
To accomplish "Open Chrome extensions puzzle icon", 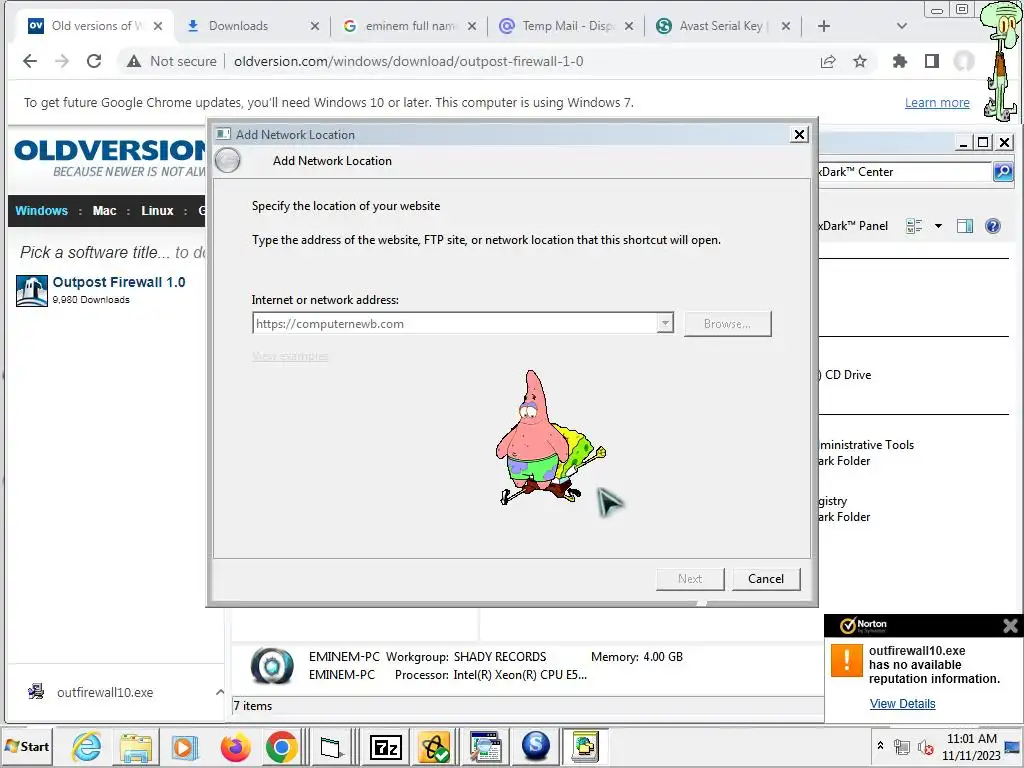I will [x=900, y=61].
